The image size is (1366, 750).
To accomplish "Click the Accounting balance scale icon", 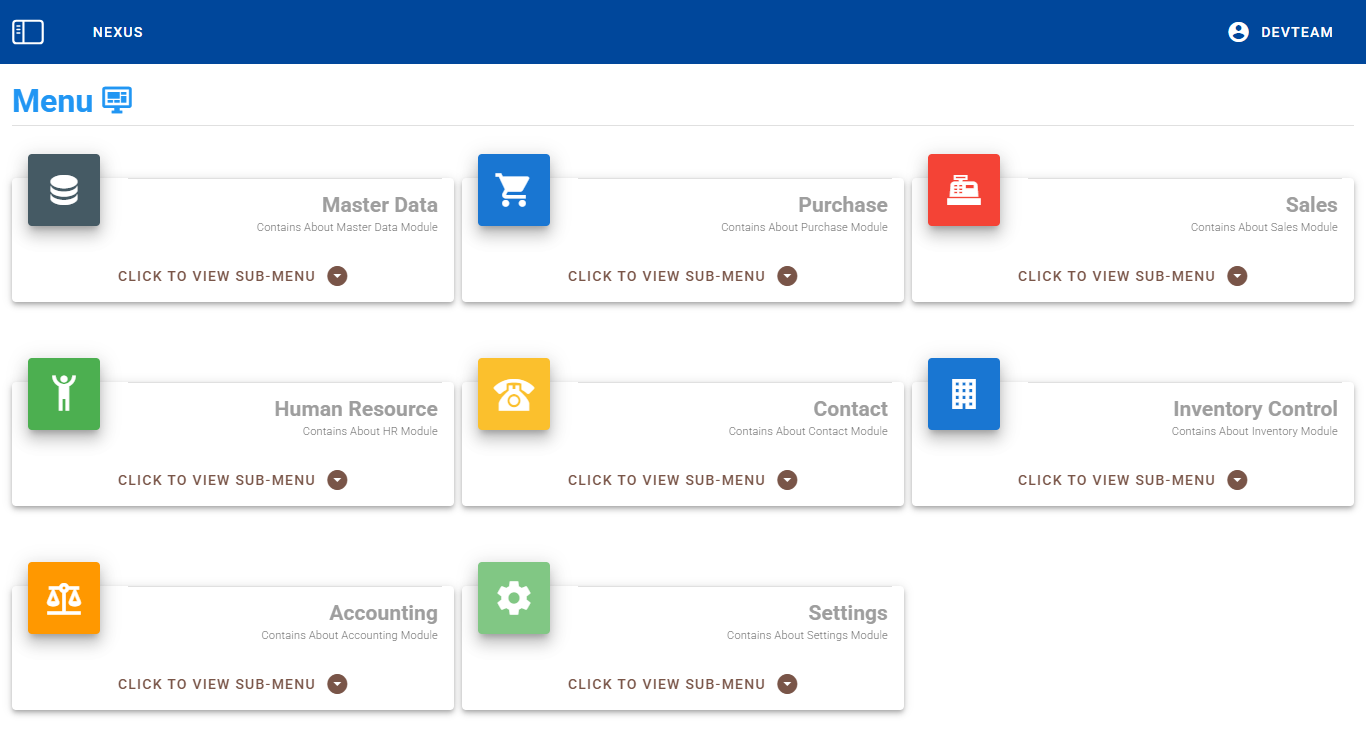I will pos(64,598).
